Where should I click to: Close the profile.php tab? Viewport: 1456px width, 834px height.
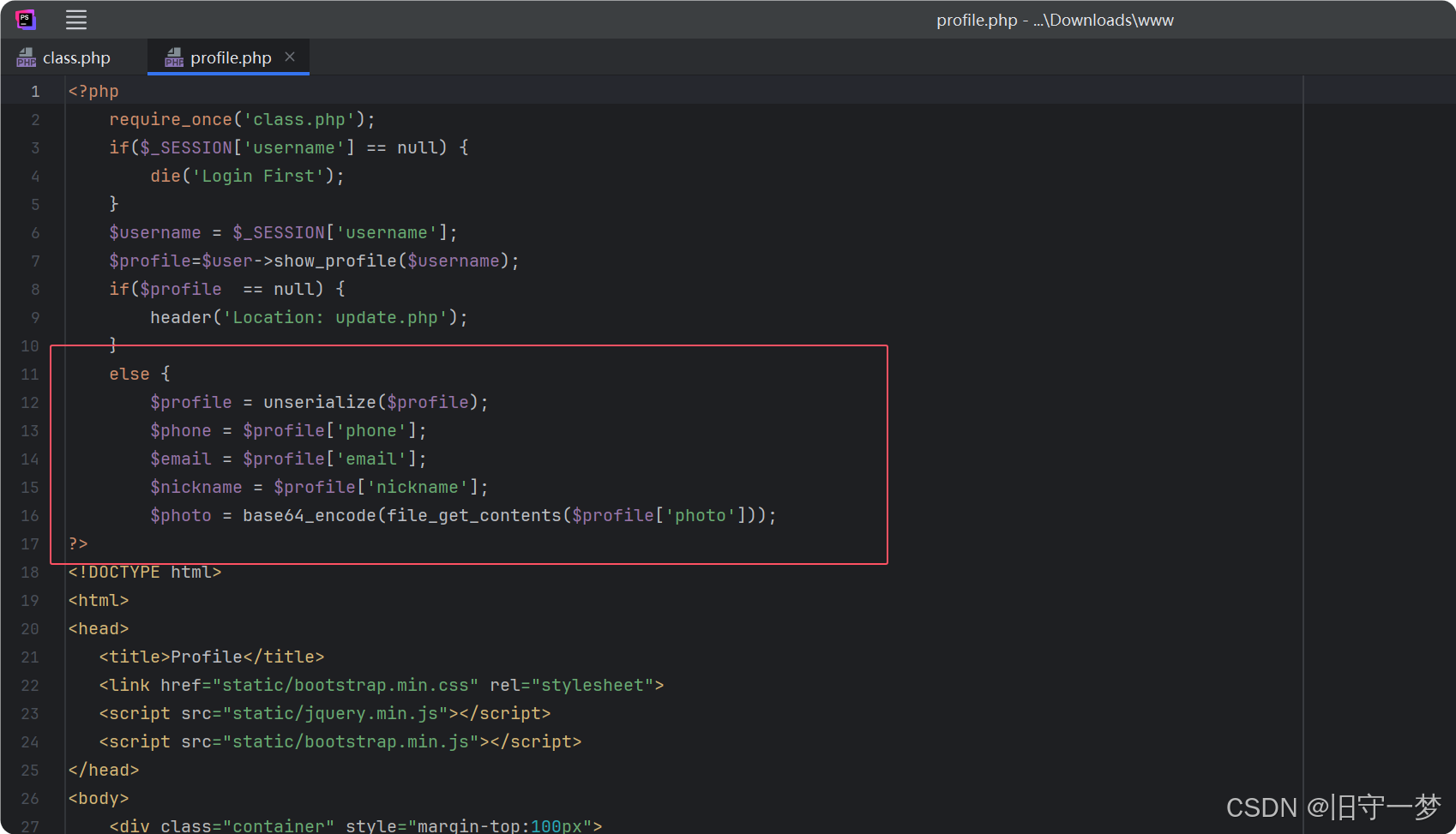coord(290,57)
